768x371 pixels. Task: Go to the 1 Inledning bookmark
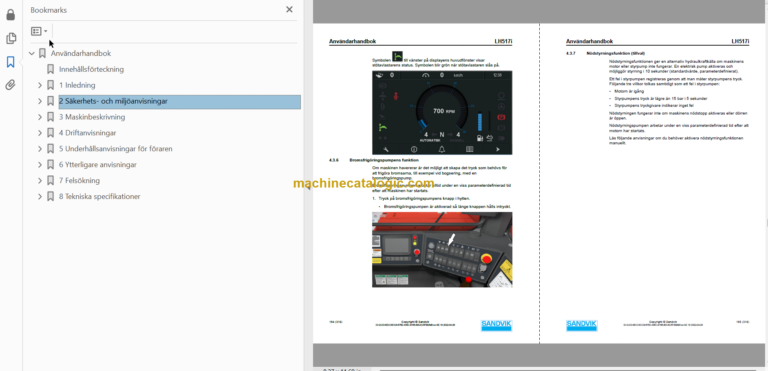pyautogui.click(x=77, y=85)
